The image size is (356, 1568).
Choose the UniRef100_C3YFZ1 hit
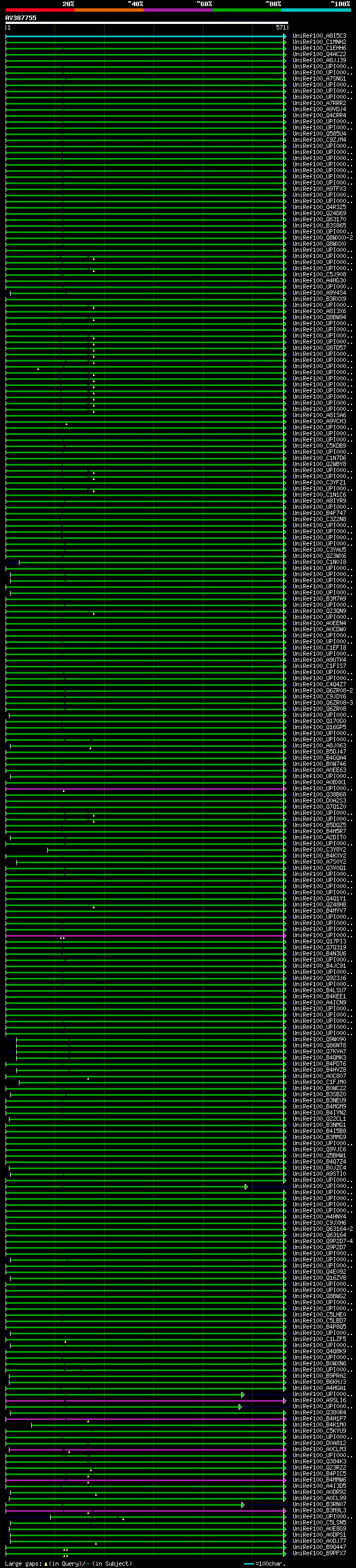(319, 483)
